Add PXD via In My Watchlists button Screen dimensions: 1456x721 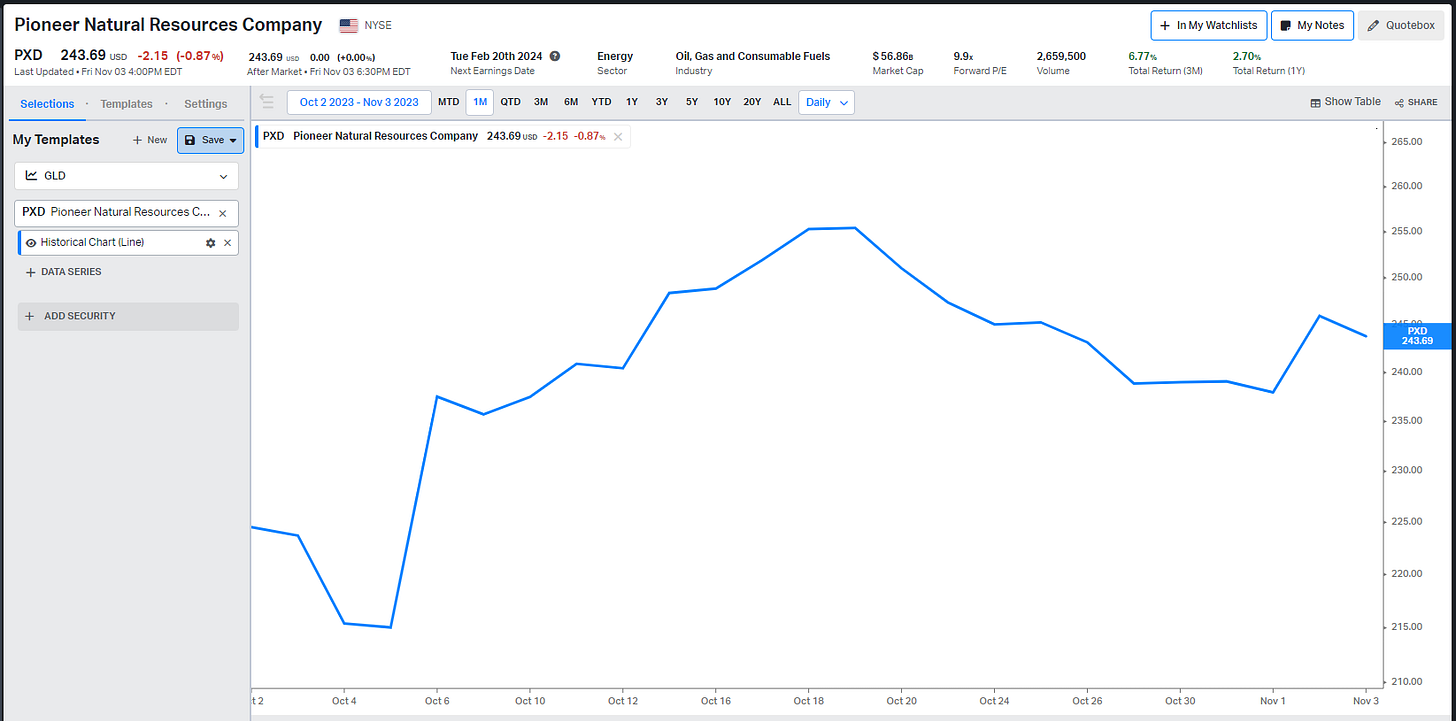(x=1209, y=25)
